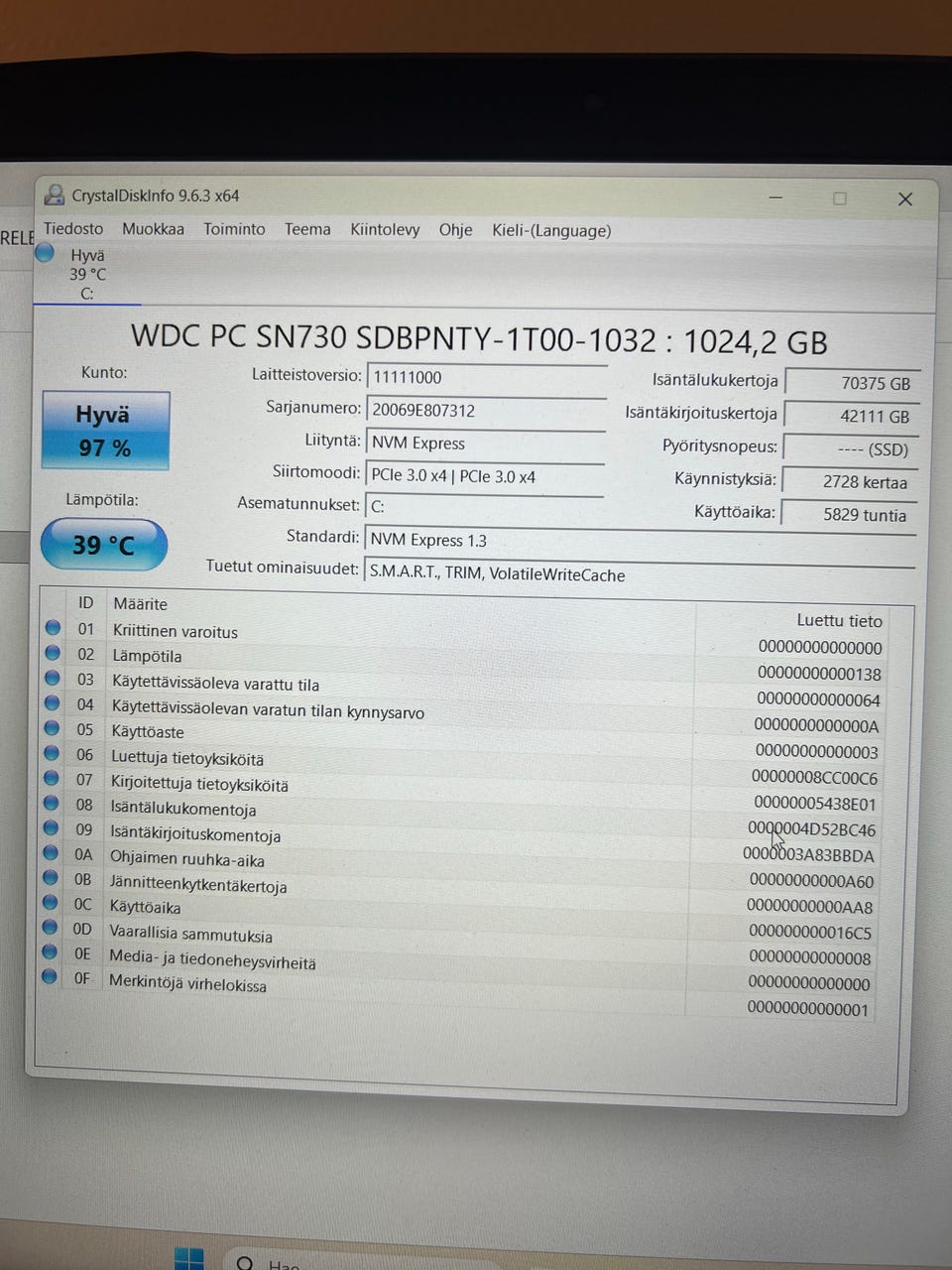This screenshot has height=1270, width=952.
Task: Click the Luettu tieto column header
Action: coord(839,620)
